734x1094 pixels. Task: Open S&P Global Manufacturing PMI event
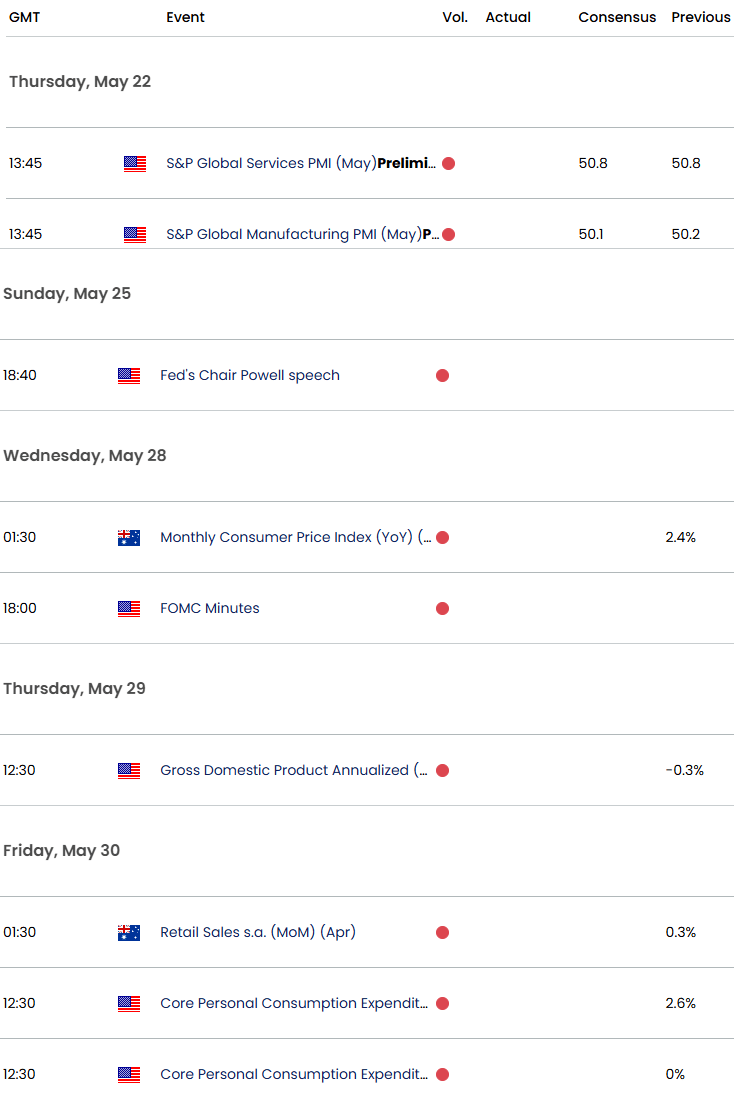tap(303, 234)
